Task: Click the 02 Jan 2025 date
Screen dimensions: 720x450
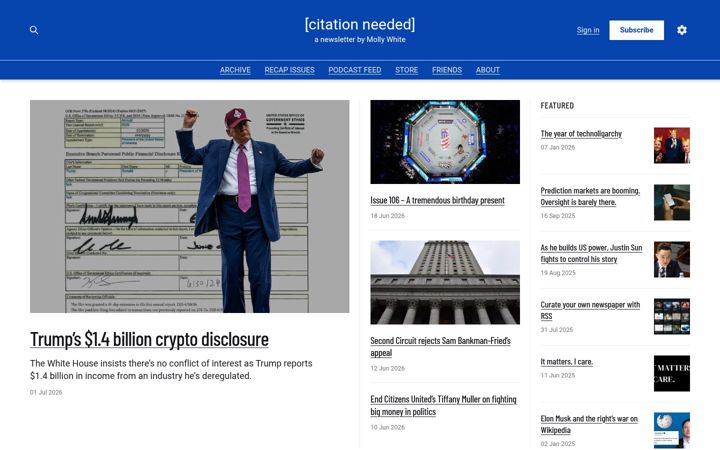Action: coord(557,444)
